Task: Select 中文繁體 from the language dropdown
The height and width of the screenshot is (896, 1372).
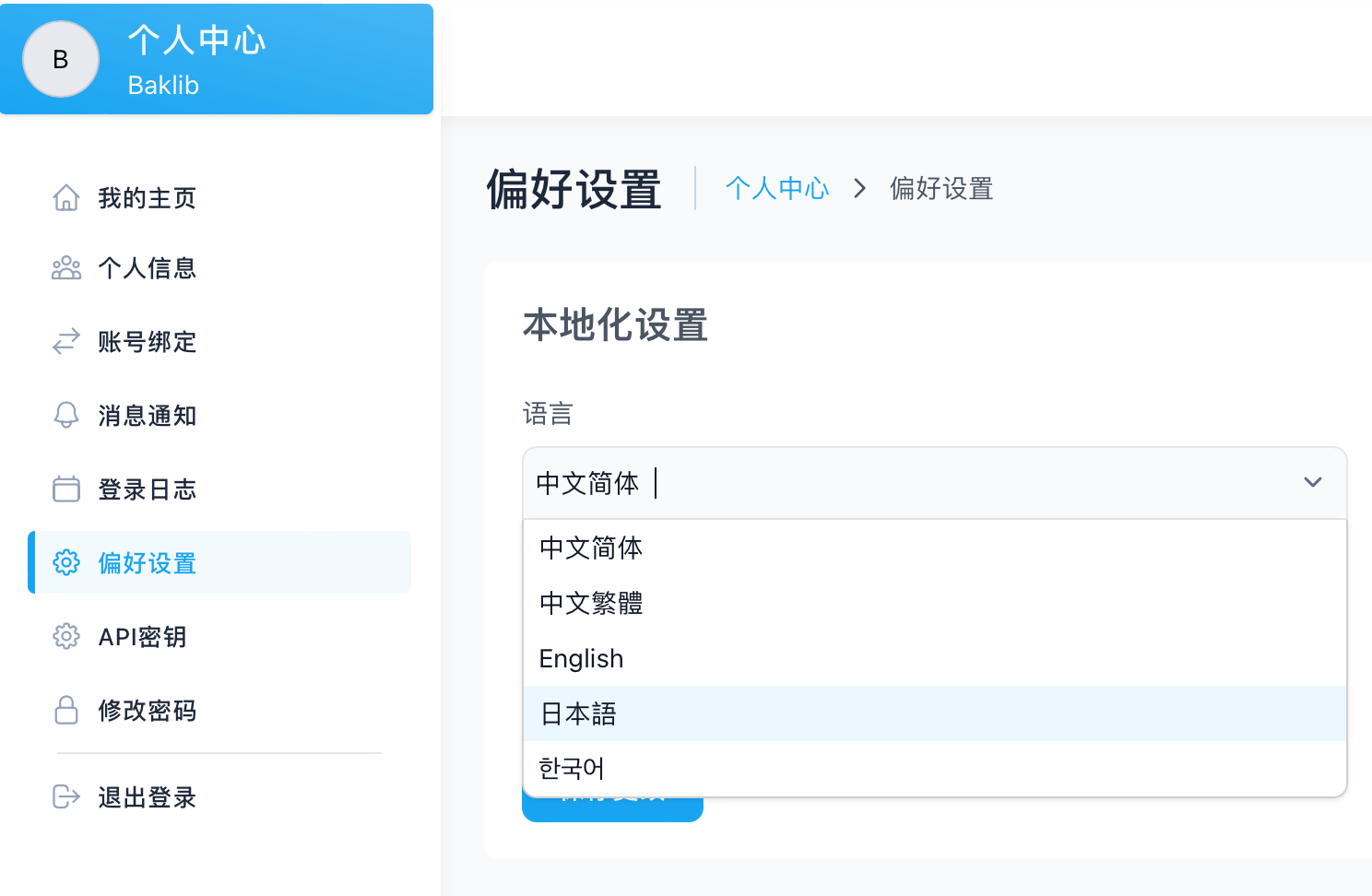Action: coord(591,603)
